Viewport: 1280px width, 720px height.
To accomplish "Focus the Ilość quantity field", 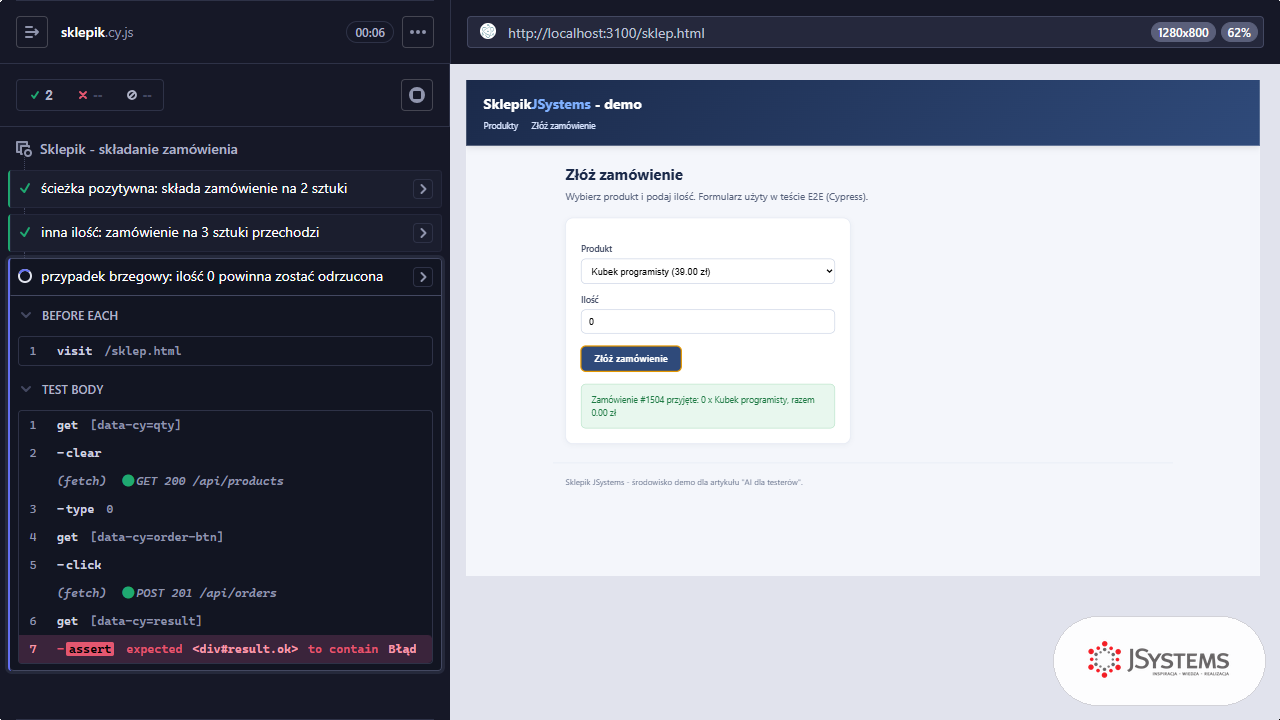I will click(x=707, y=322).
